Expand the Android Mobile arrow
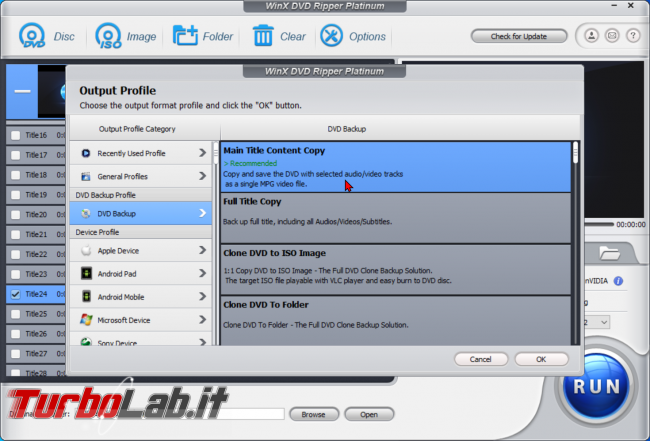 click(x=202, y=296)
